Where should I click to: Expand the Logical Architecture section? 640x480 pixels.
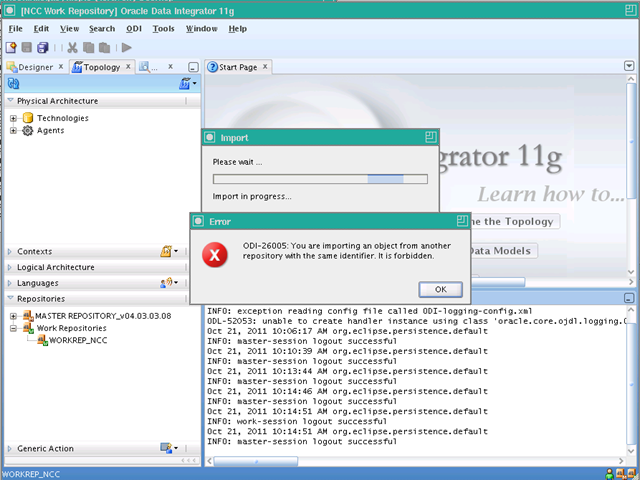coord(10,267)
